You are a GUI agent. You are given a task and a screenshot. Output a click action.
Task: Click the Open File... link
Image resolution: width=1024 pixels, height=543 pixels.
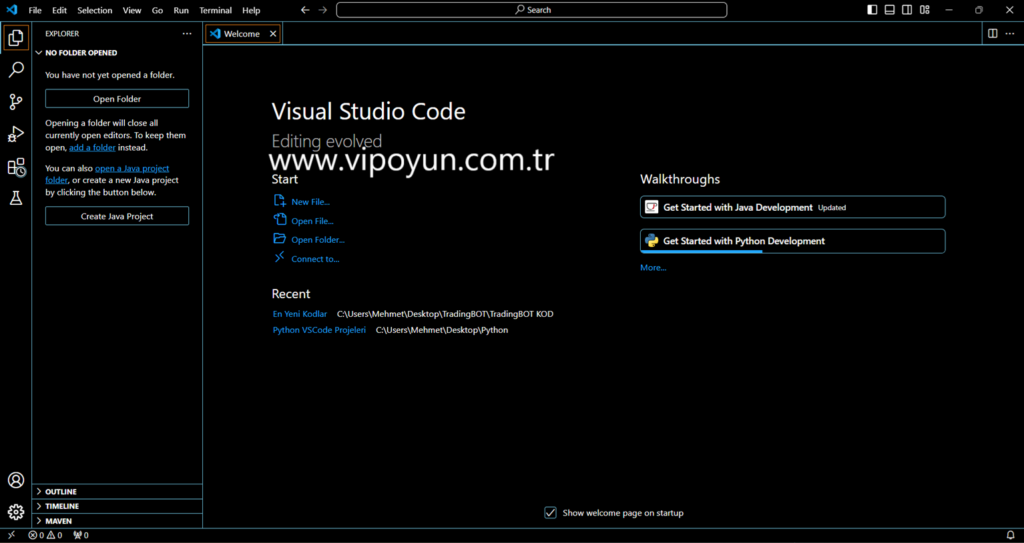tap(312, 221)
